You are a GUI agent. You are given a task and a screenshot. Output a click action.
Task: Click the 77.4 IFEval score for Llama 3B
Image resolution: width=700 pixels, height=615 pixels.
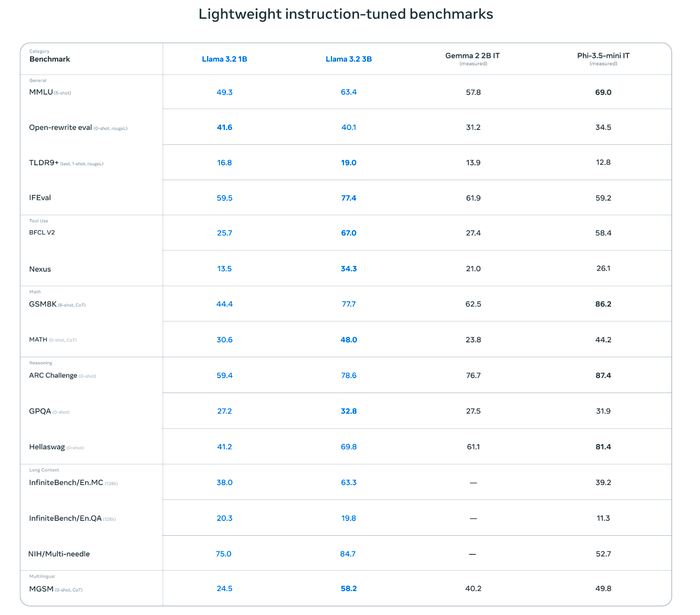[x=348, y=198]
